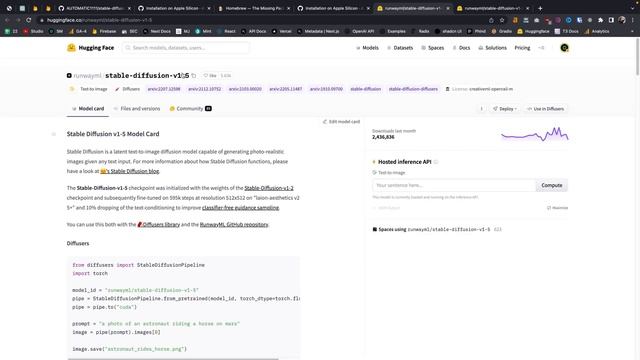Image resolution: width=640 pixels, height=360 pixels.
Task: Click the browser address bar URL
Action: pos(99,20)
